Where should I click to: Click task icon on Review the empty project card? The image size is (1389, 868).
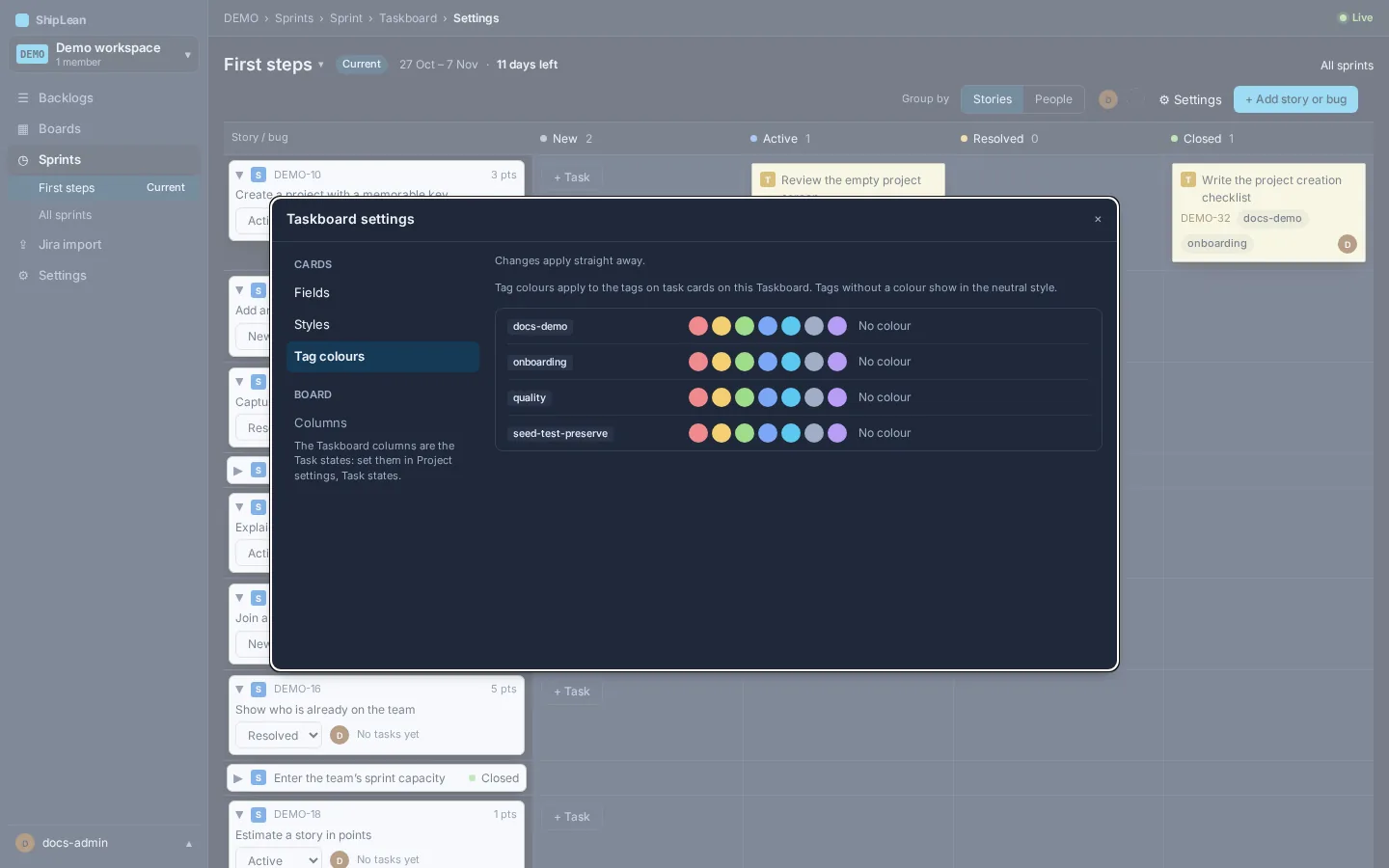[768, 179]
